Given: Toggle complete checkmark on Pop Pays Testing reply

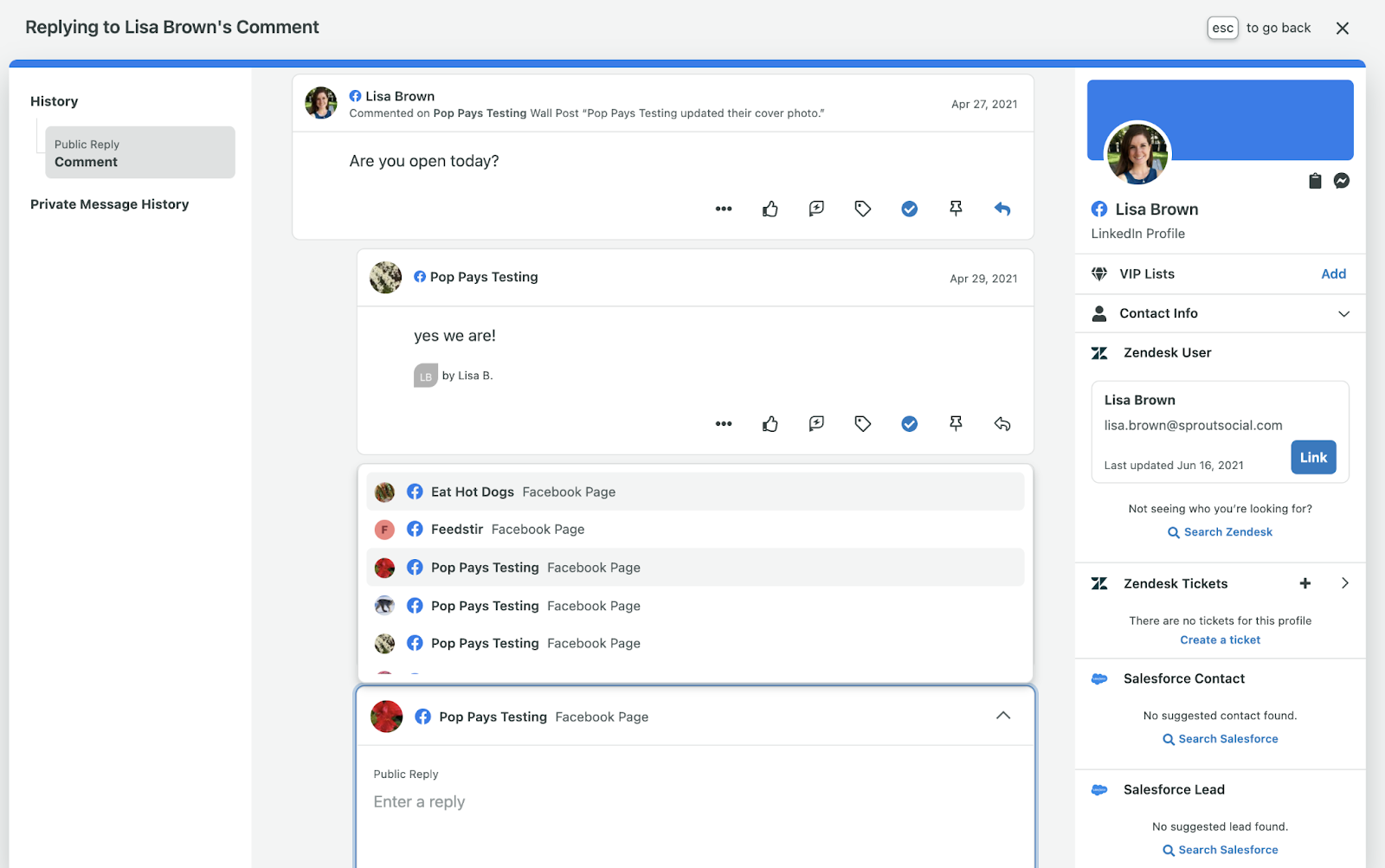Looking at the screenshot, I should [x=910, y=424].
